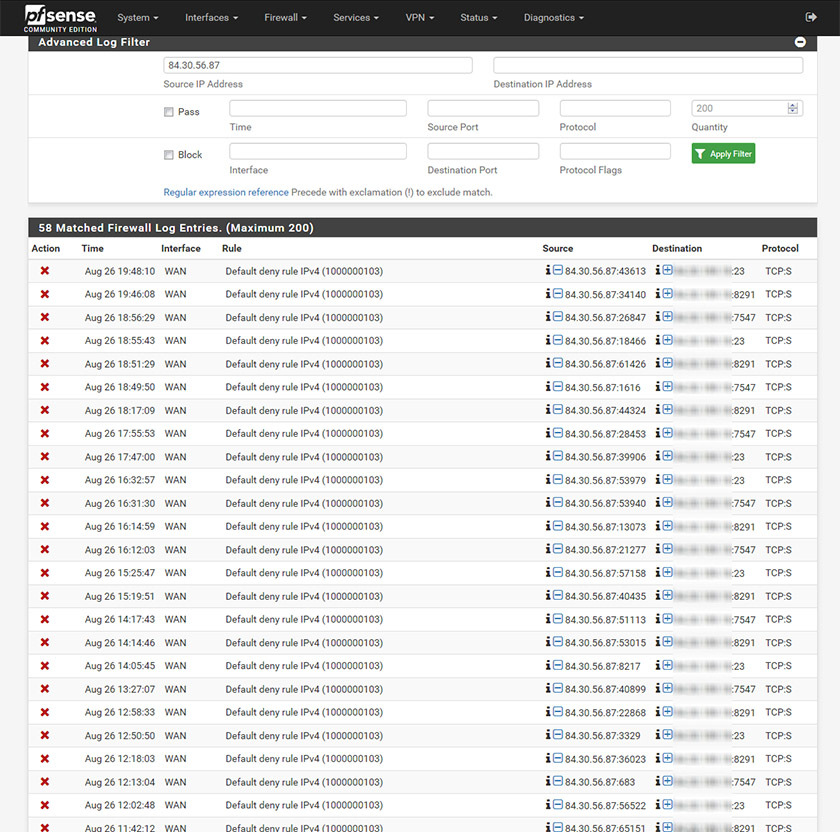This screenshot has height=832, width=840.
Task: Expand the VPN dropdown
Action: [419, 18]
